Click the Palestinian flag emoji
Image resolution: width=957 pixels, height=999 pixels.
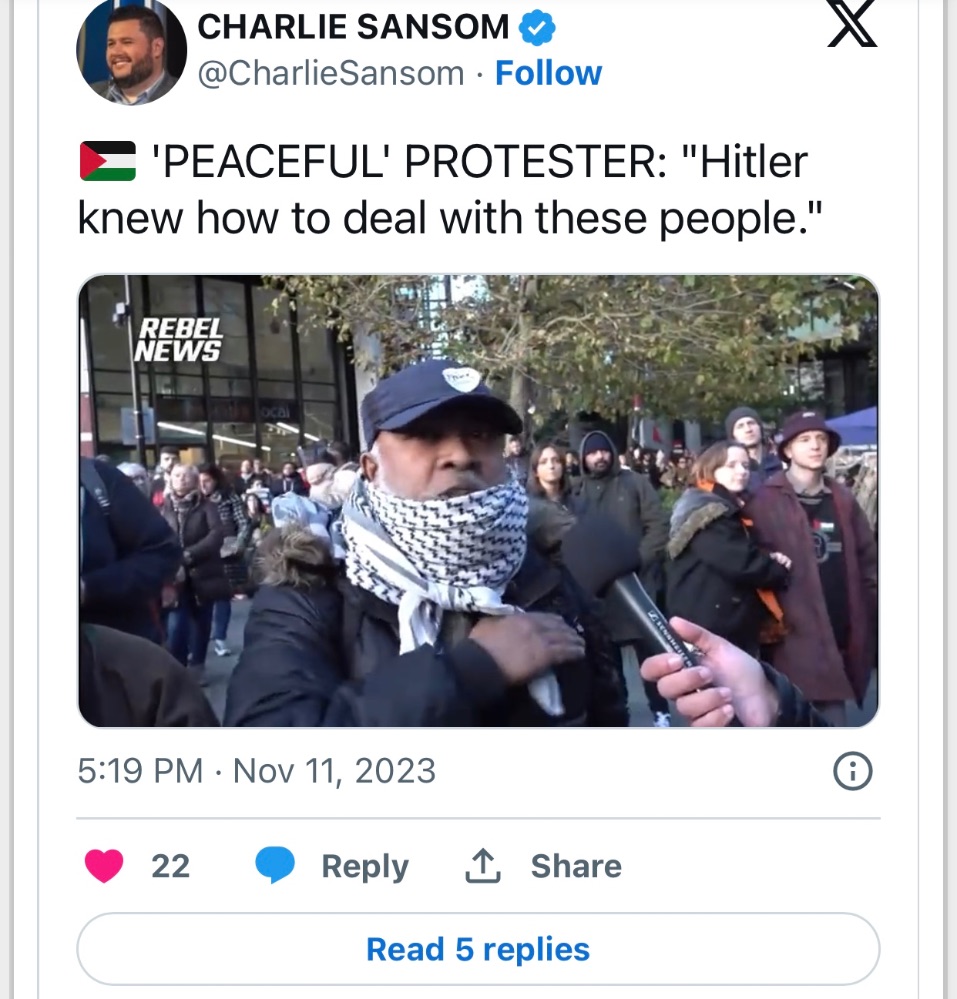point(108,161)
